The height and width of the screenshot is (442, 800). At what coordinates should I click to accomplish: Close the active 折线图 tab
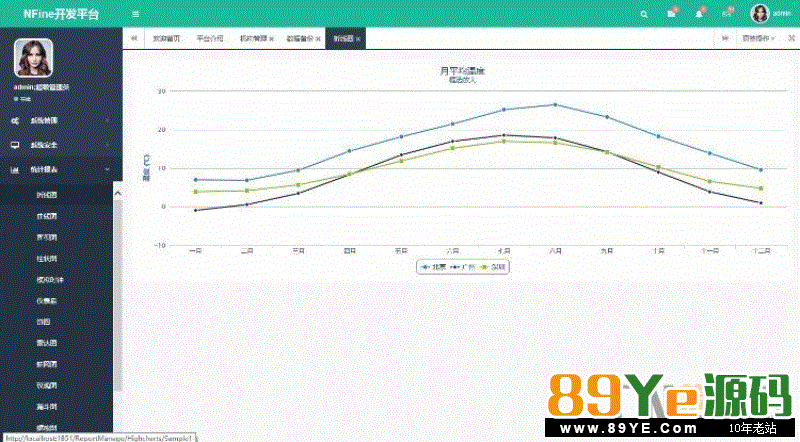(360, 39)
